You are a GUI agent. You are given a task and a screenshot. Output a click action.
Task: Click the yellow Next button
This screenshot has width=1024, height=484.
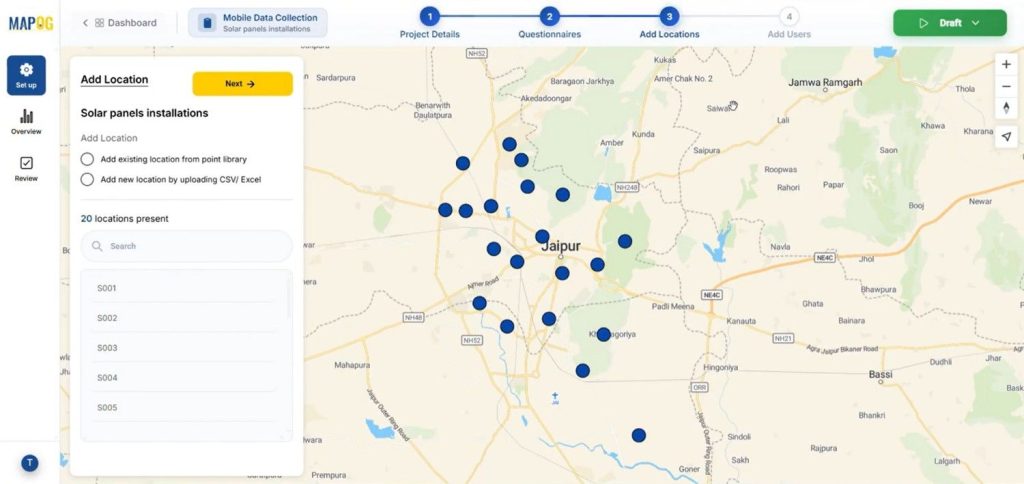pyautogui.click(x=242, y=84)
